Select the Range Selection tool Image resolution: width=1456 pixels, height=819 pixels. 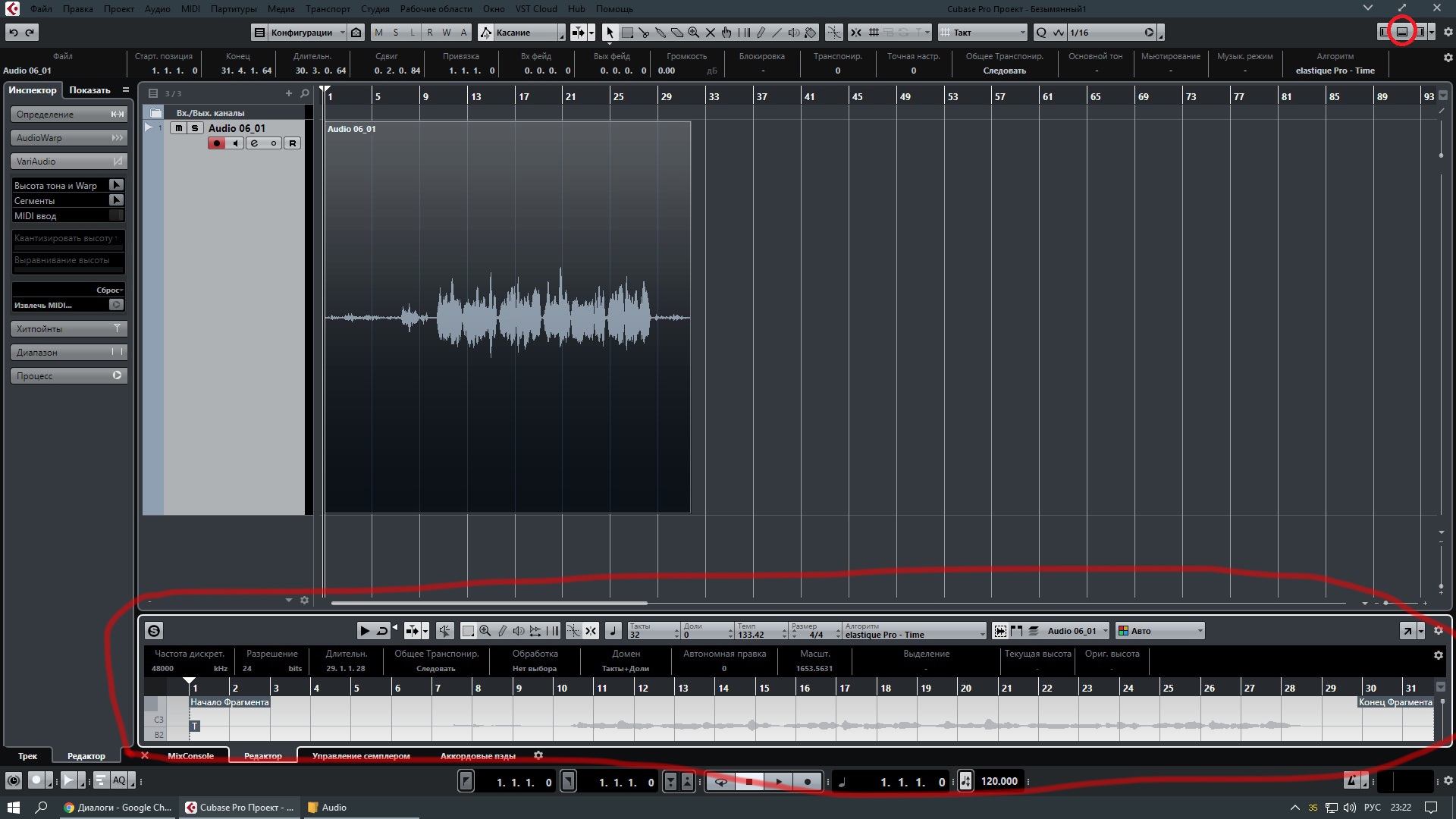click(627, 33)
